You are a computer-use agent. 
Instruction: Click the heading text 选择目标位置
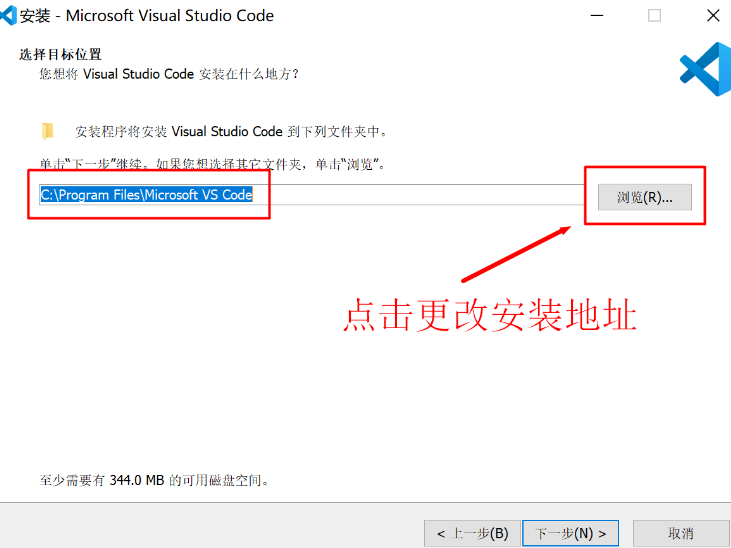click(x=60, y=54)
